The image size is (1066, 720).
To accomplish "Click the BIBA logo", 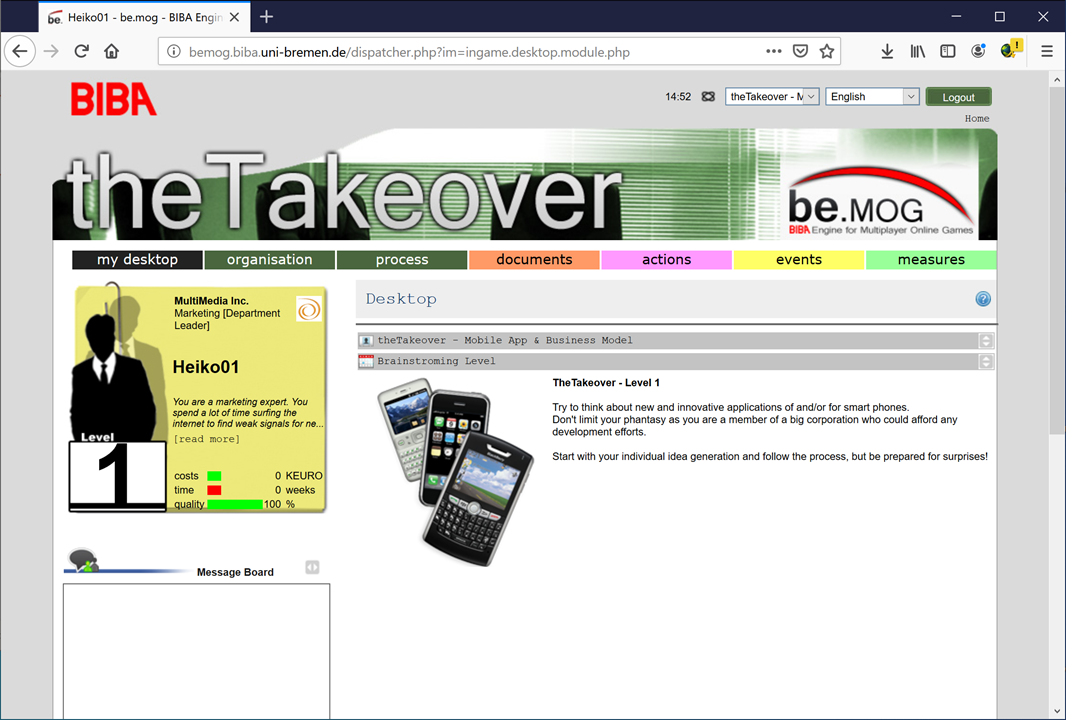I will (114, 99).
